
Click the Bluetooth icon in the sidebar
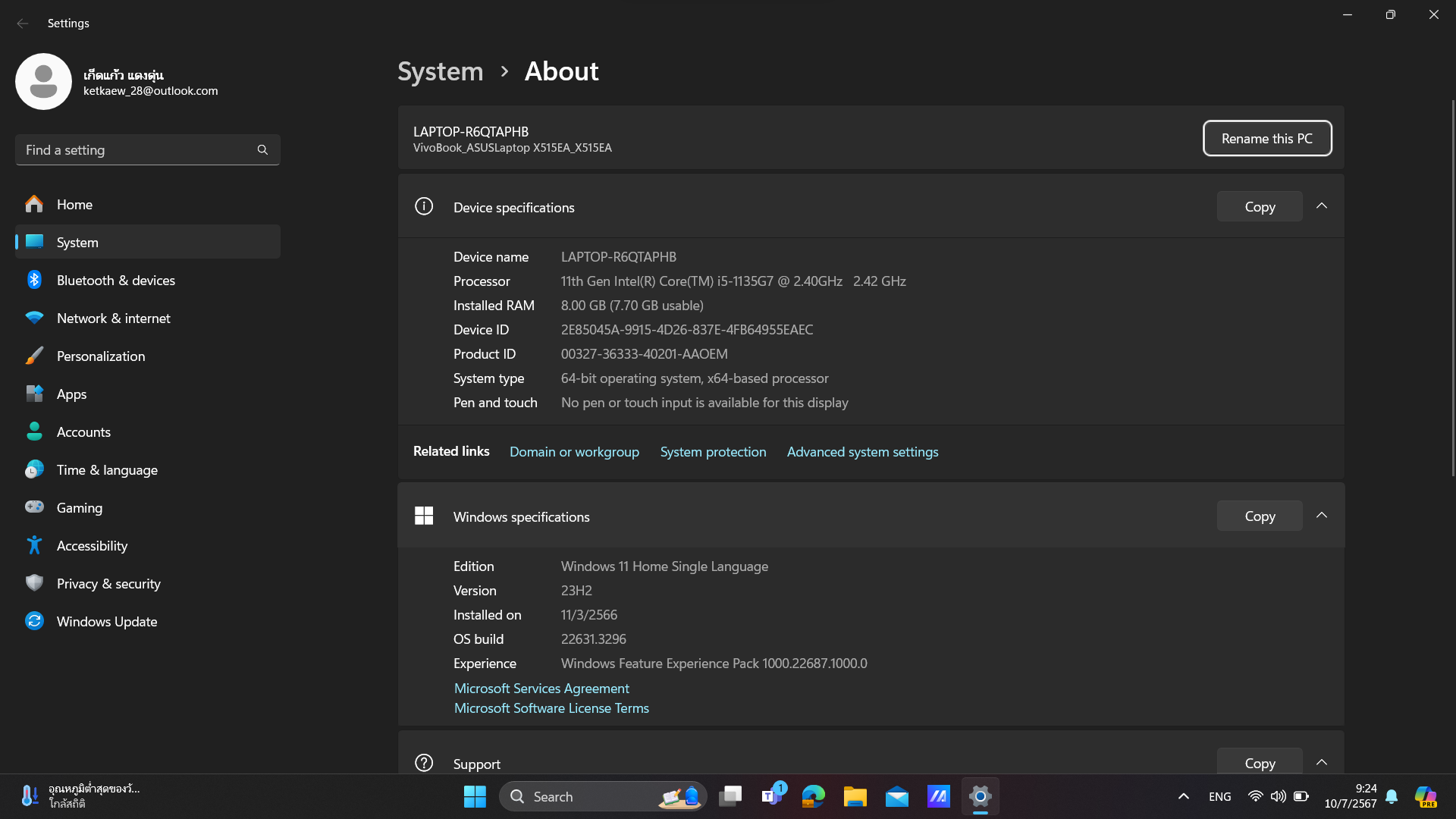coord(34,280)
